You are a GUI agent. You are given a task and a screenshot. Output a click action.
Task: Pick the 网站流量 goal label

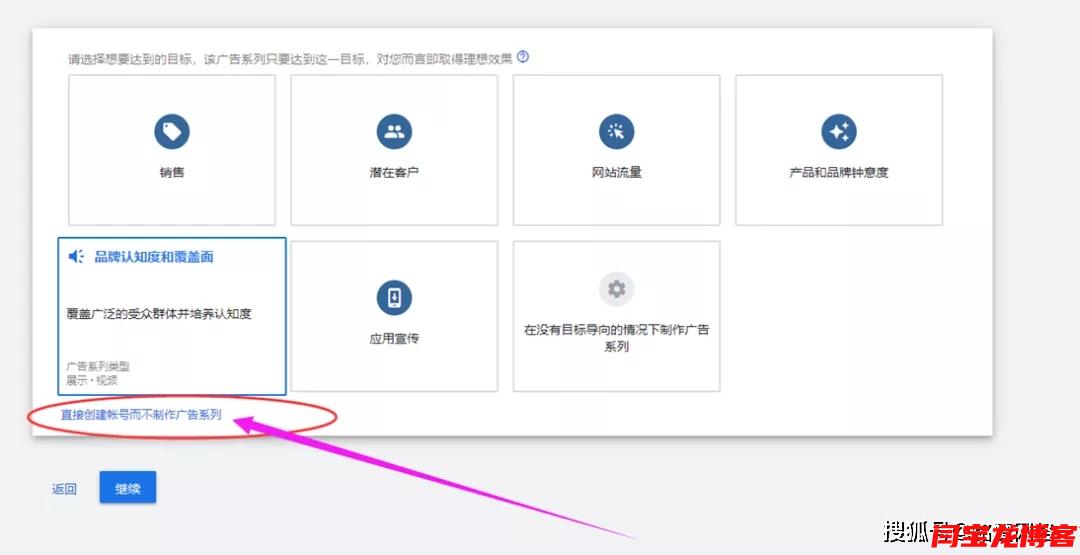coord(616,172)
